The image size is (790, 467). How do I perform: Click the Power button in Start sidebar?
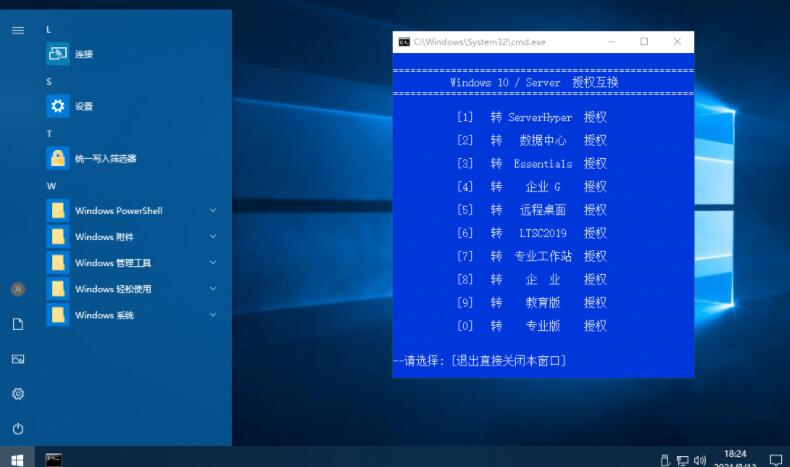click(x=18, y=429)
